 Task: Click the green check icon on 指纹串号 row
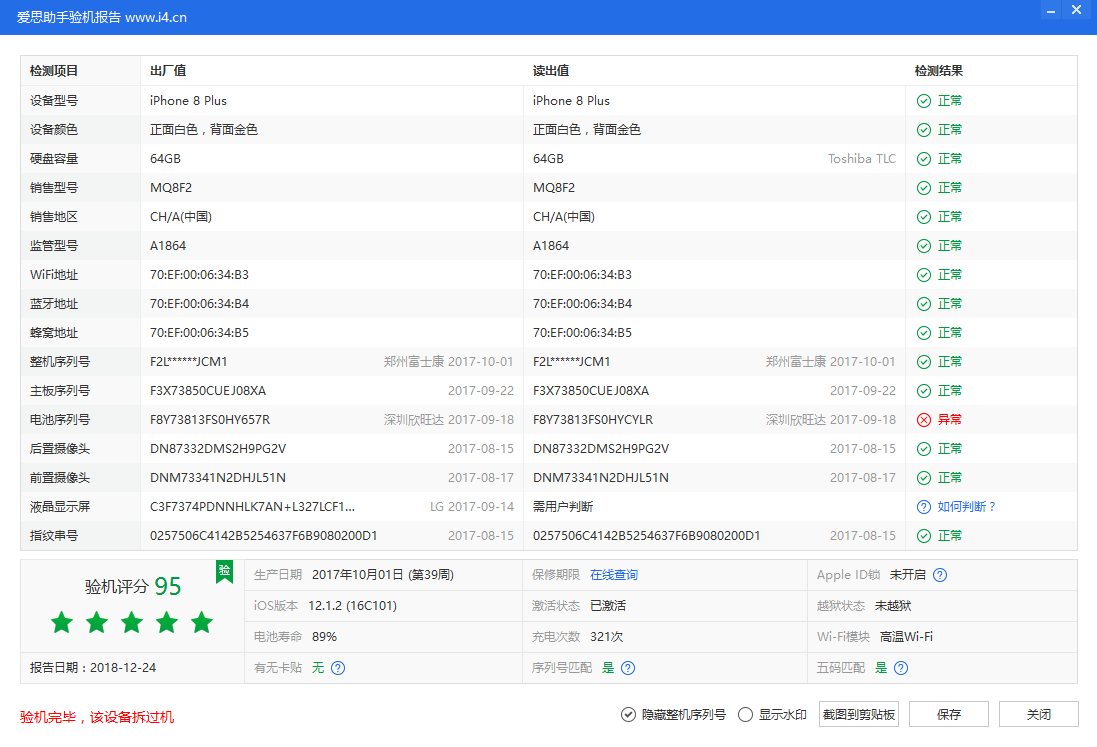pyautogui.click(x=923, y=535)
